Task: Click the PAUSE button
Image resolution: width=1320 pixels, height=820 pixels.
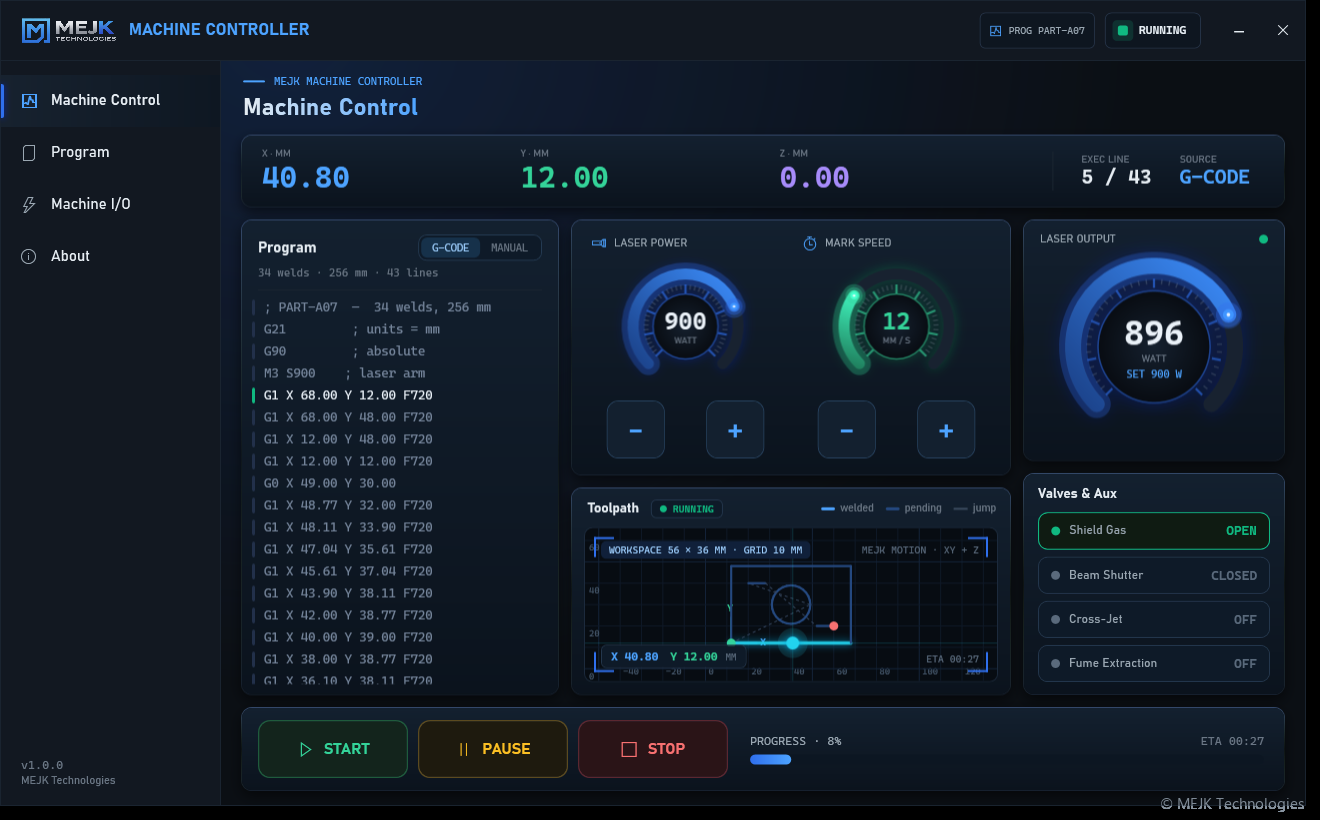Action: click(493, 749)
